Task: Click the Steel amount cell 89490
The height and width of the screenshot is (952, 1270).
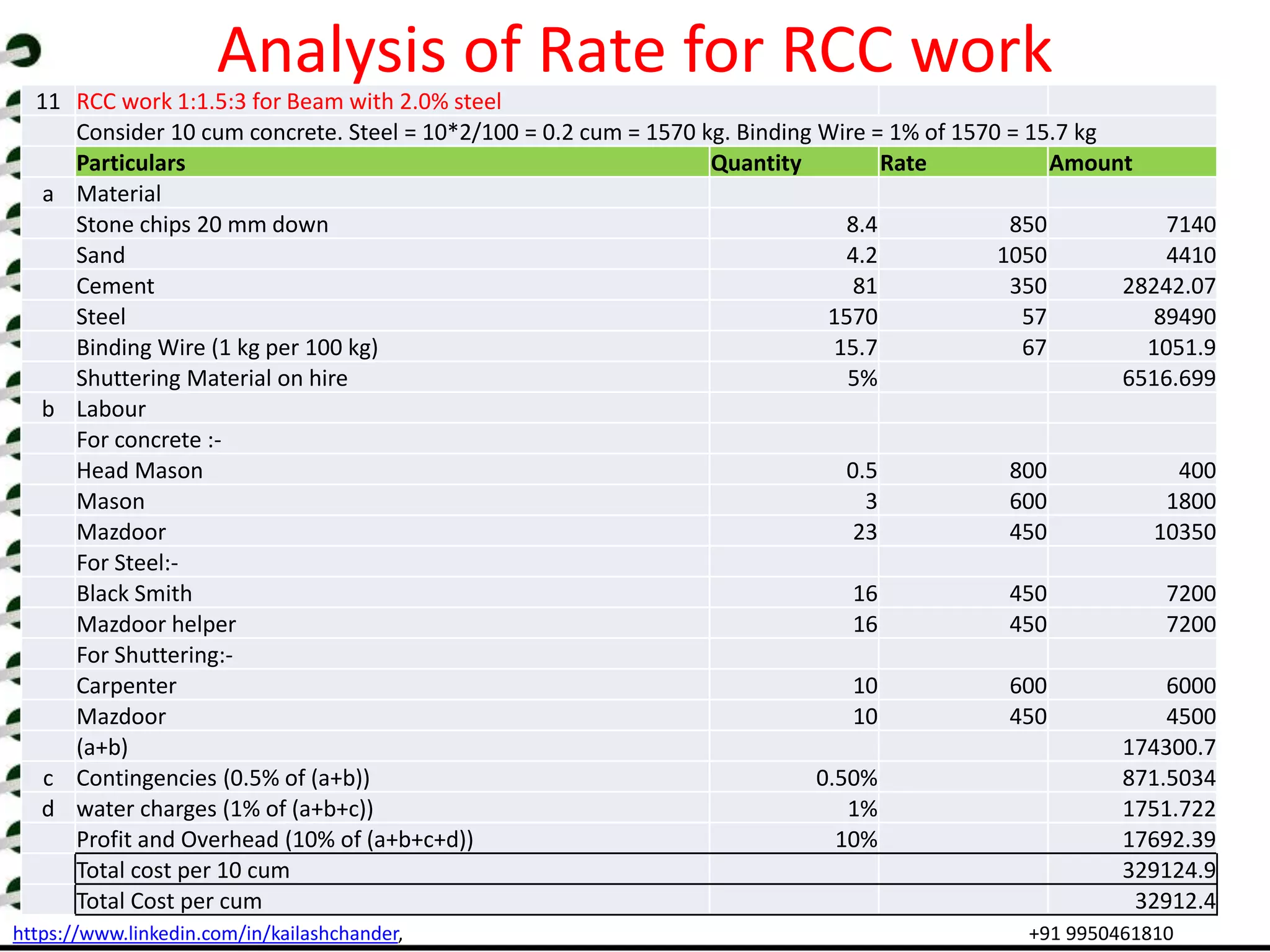Action: pyautogui.click(x=1184, y=317)
